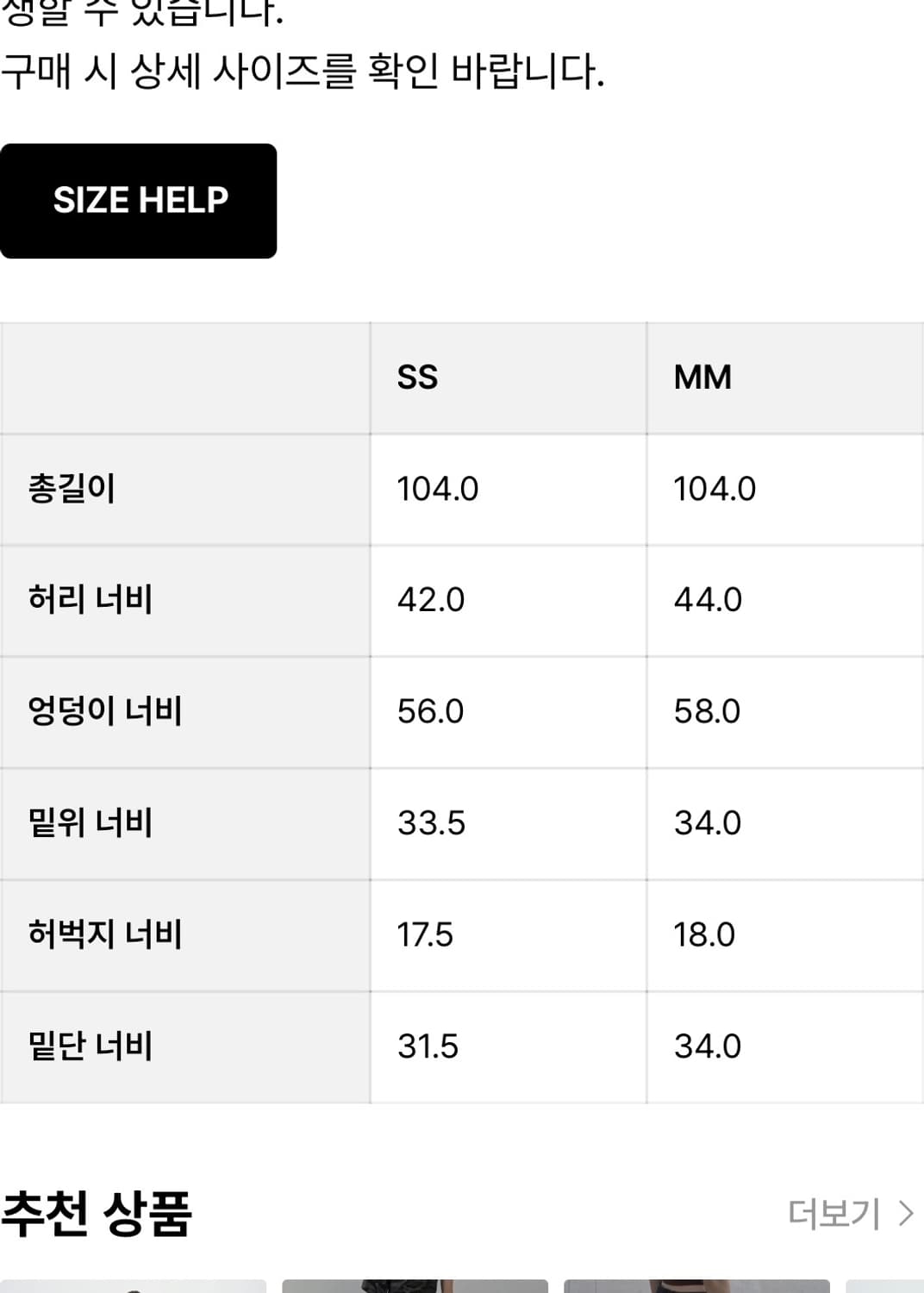Select the 허벅지 너비 row label
This screenshot has height=1293, width=924.
105,934
